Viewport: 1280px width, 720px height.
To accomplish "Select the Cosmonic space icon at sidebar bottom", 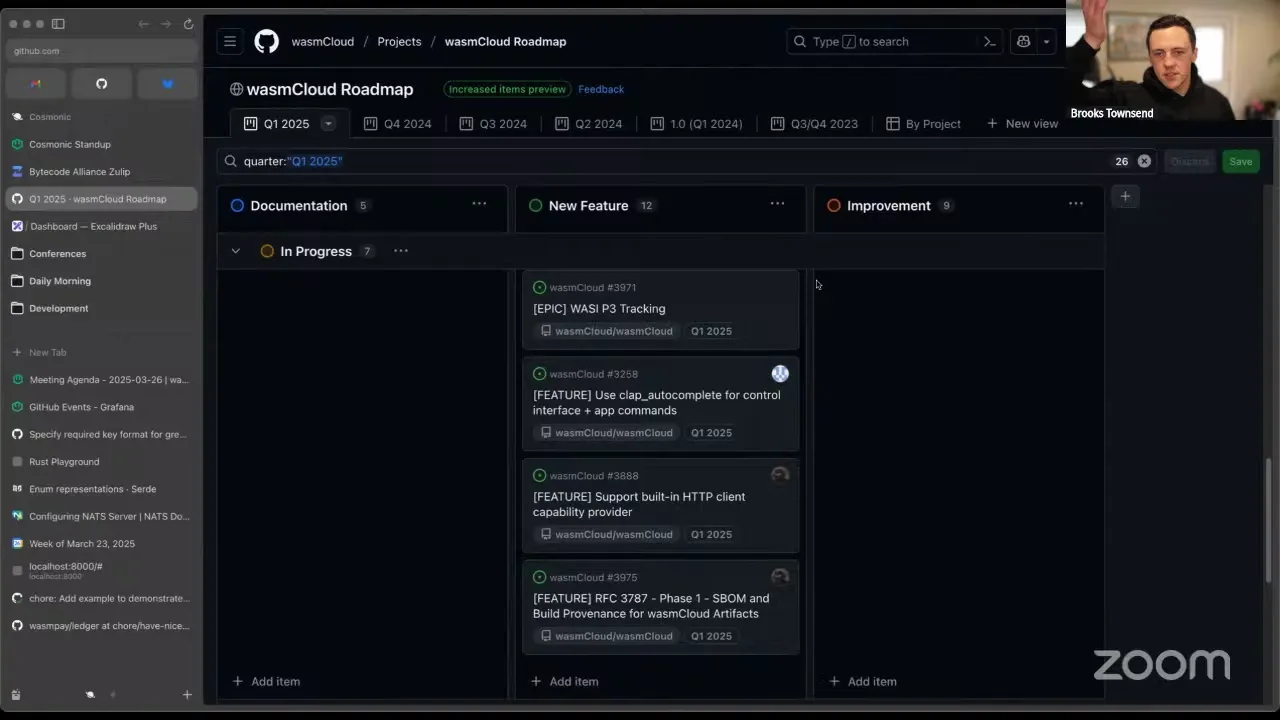I will pos(90,695).
